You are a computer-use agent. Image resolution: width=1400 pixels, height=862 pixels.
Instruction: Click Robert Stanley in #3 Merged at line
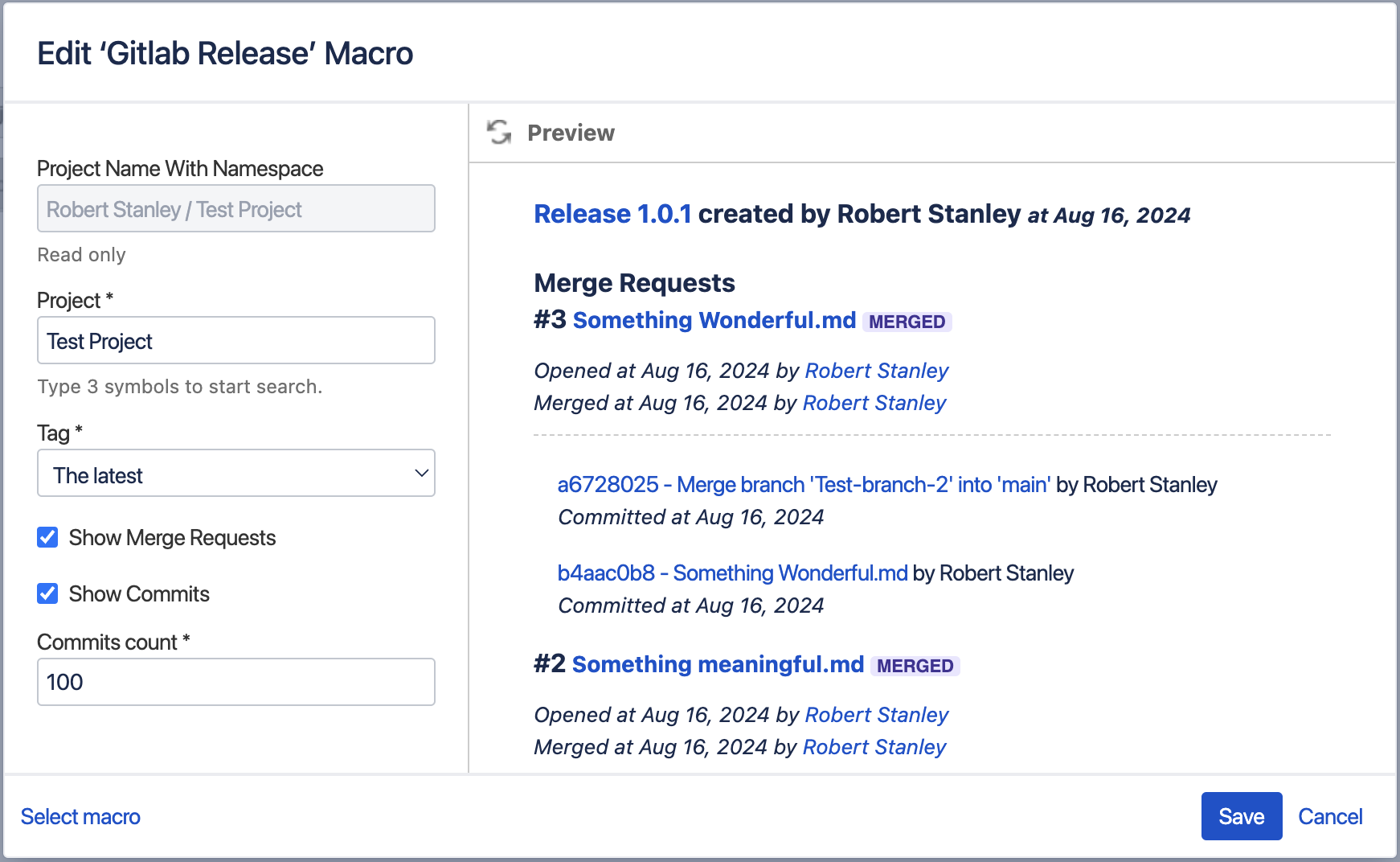(x=874, y=403)
